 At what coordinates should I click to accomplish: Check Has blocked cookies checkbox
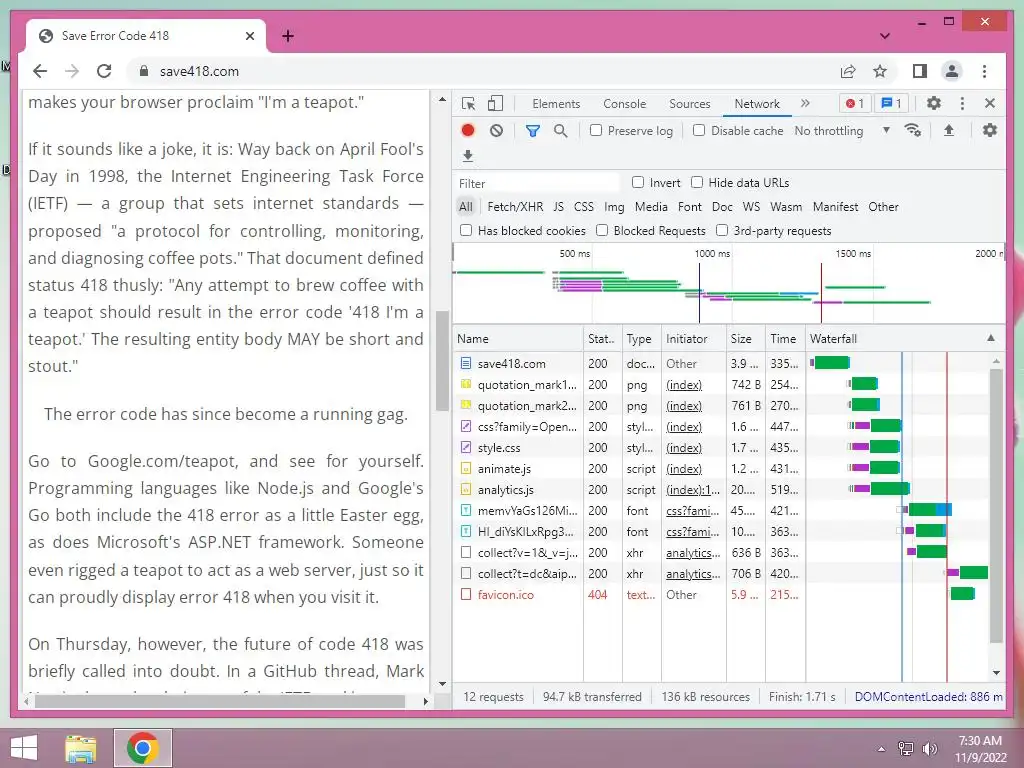click(466, 230)
